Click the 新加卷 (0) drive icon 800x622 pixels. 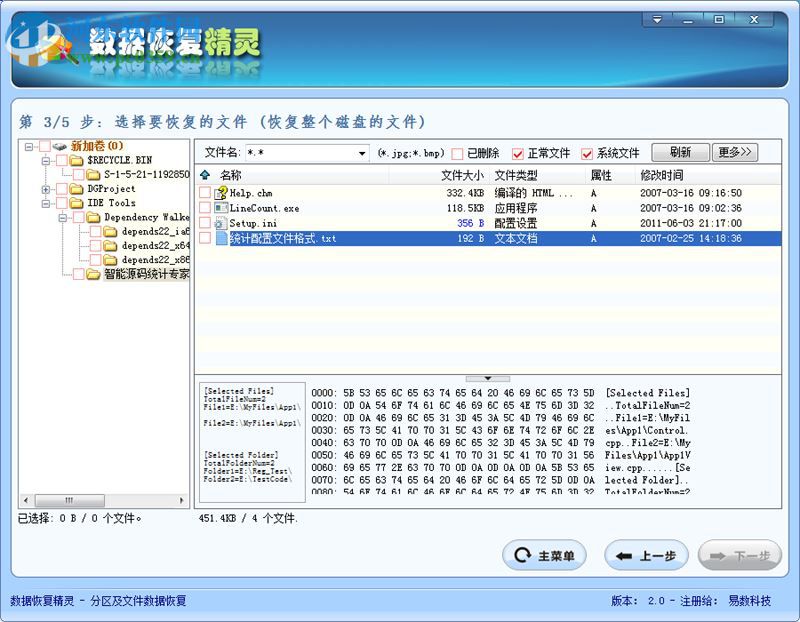60,146
